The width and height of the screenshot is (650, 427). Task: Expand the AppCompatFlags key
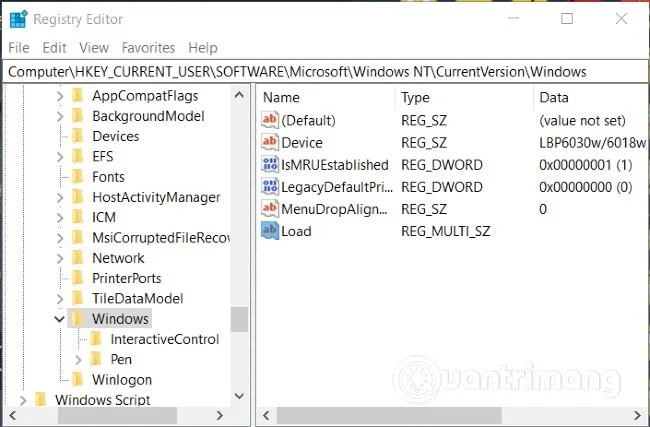coord(60,96)
